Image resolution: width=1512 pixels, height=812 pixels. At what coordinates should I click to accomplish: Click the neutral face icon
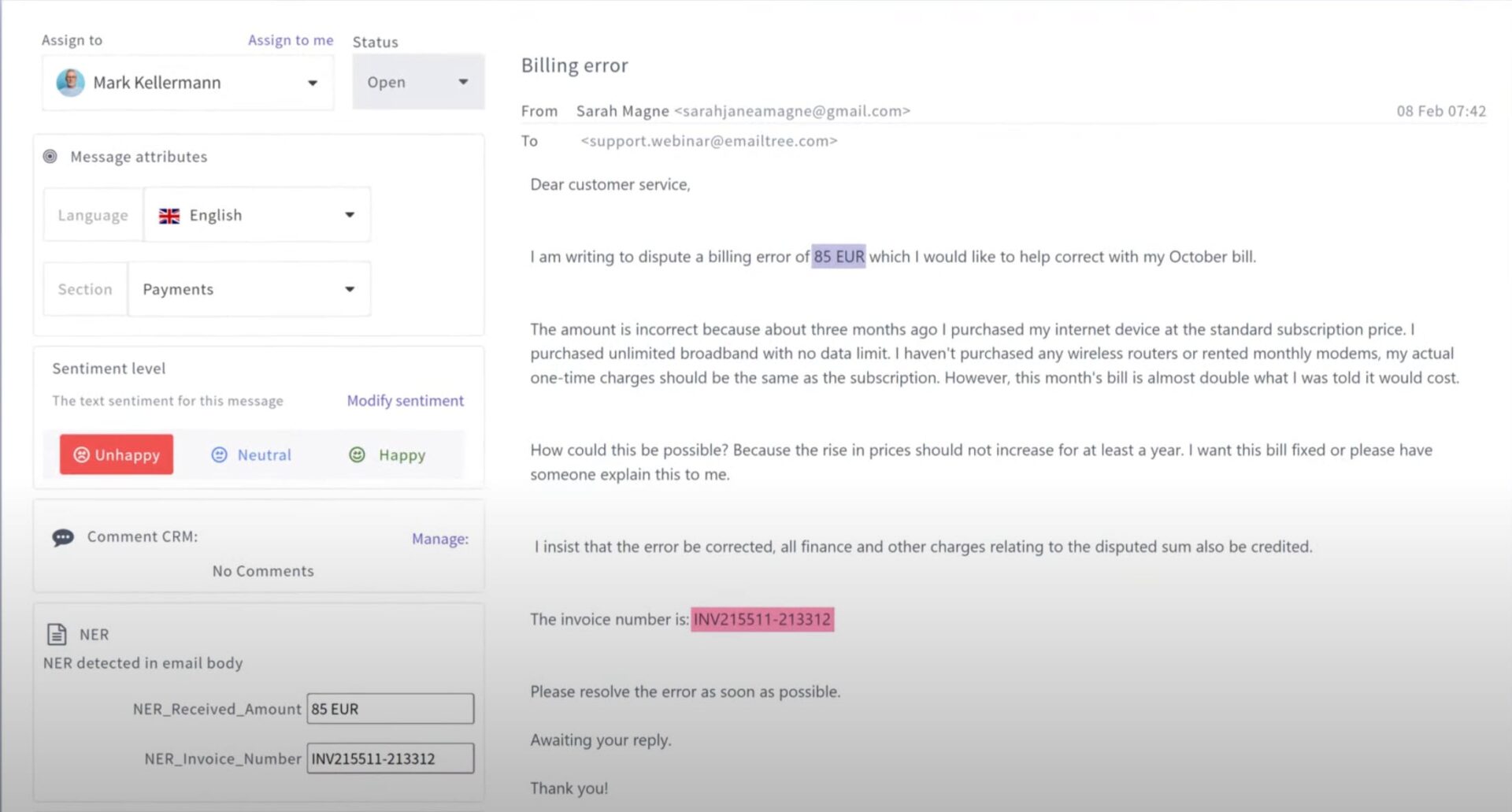219,454
